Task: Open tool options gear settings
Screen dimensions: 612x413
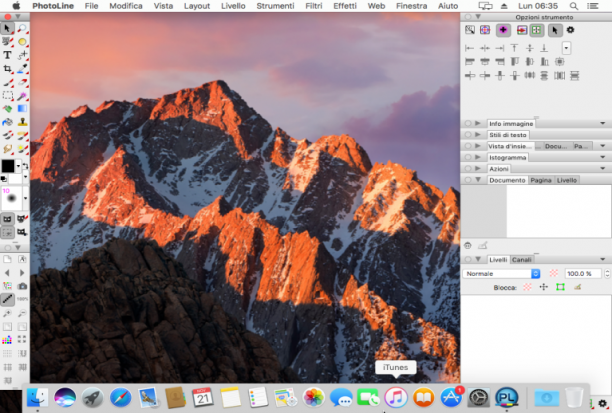Action: pyautogui.click(x=570, y=30)
